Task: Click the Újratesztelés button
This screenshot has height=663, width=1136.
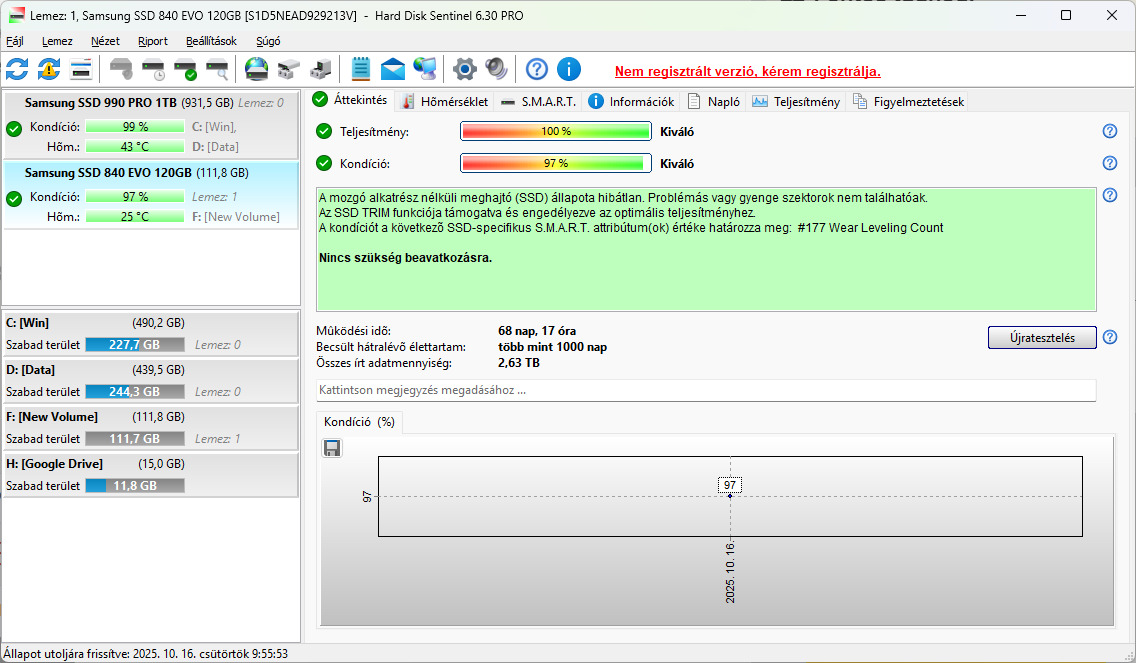Action: (x=1042, y=338)
